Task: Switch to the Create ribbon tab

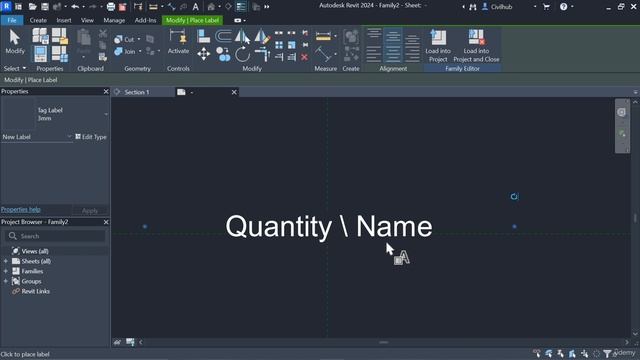Action: tap(38, 20)
